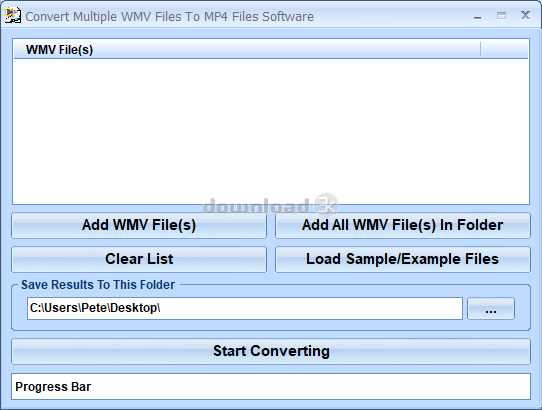The image size is (542, 410).
Task: Click the column divider in the list header
Action: [x=480, y=49]
